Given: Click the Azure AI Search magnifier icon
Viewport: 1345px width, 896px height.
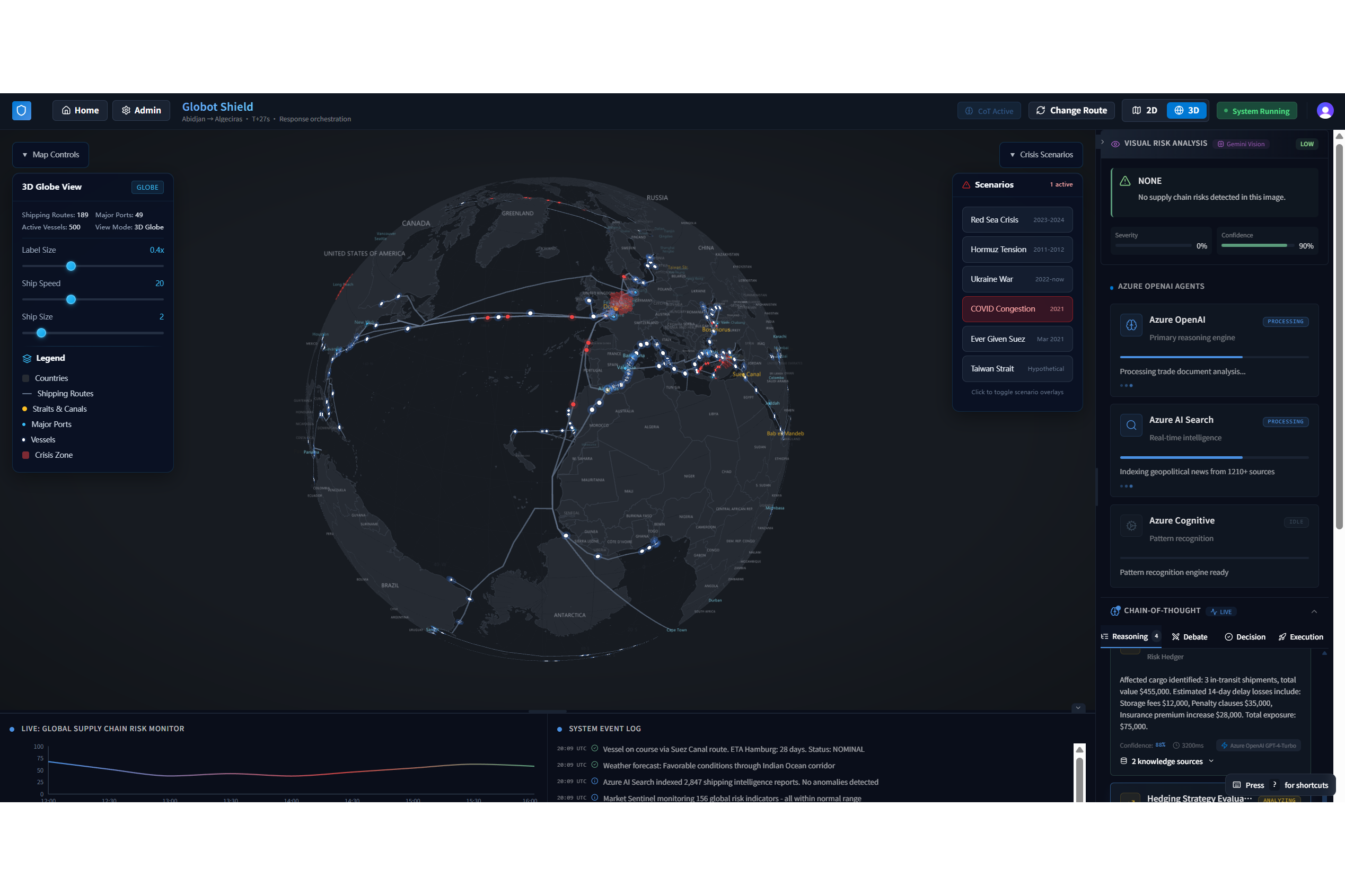Looking at the screenshot, I should click(x=1131, y=425).
